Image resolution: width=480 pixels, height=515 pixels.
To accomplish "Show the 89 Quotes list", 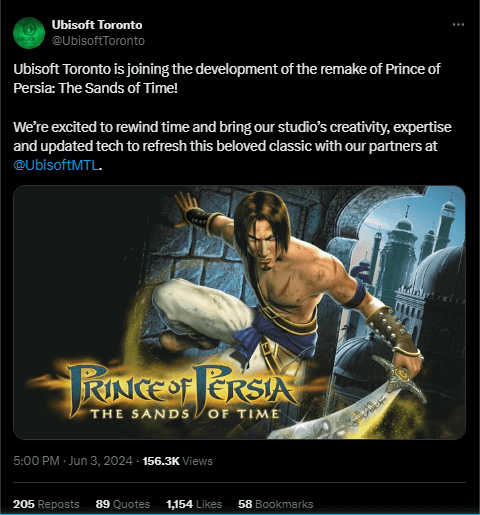I will 123,504.
